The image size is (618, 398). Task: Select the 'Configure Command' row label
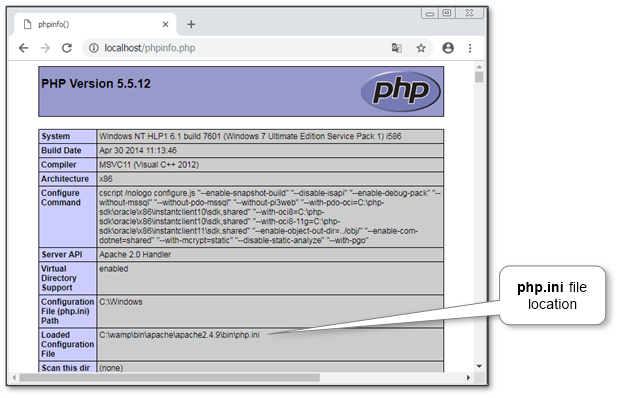pyautogui.click(x=61, y=198)
